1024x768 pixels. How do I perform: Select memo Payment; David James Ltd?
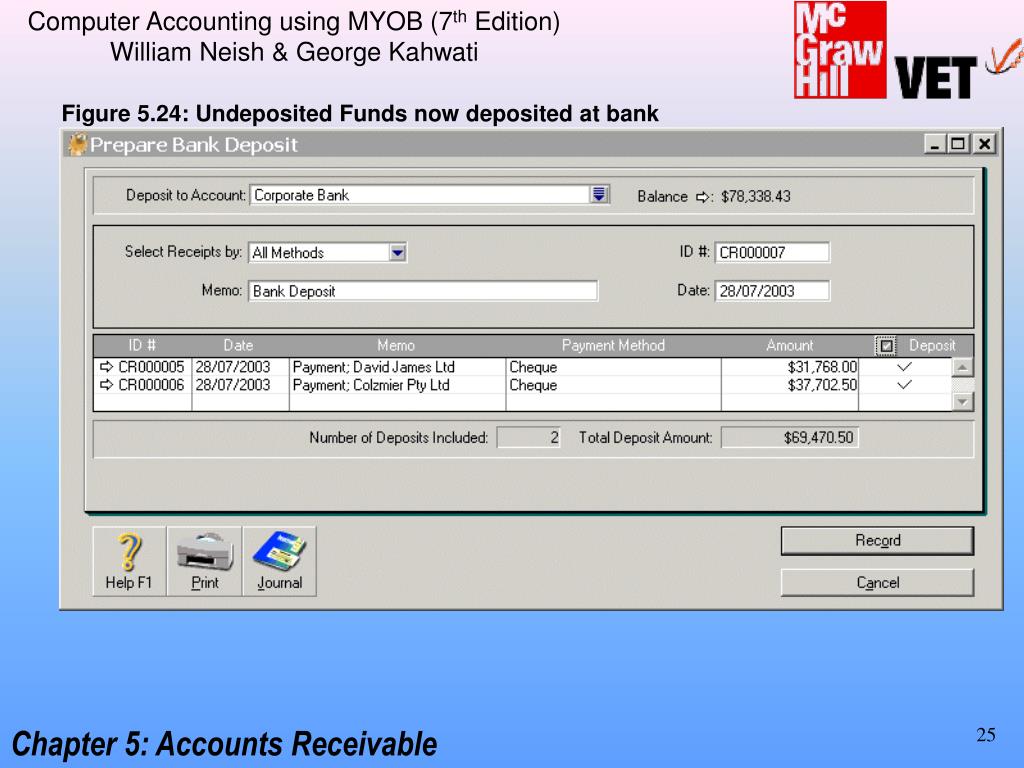(x=374, y=367)
